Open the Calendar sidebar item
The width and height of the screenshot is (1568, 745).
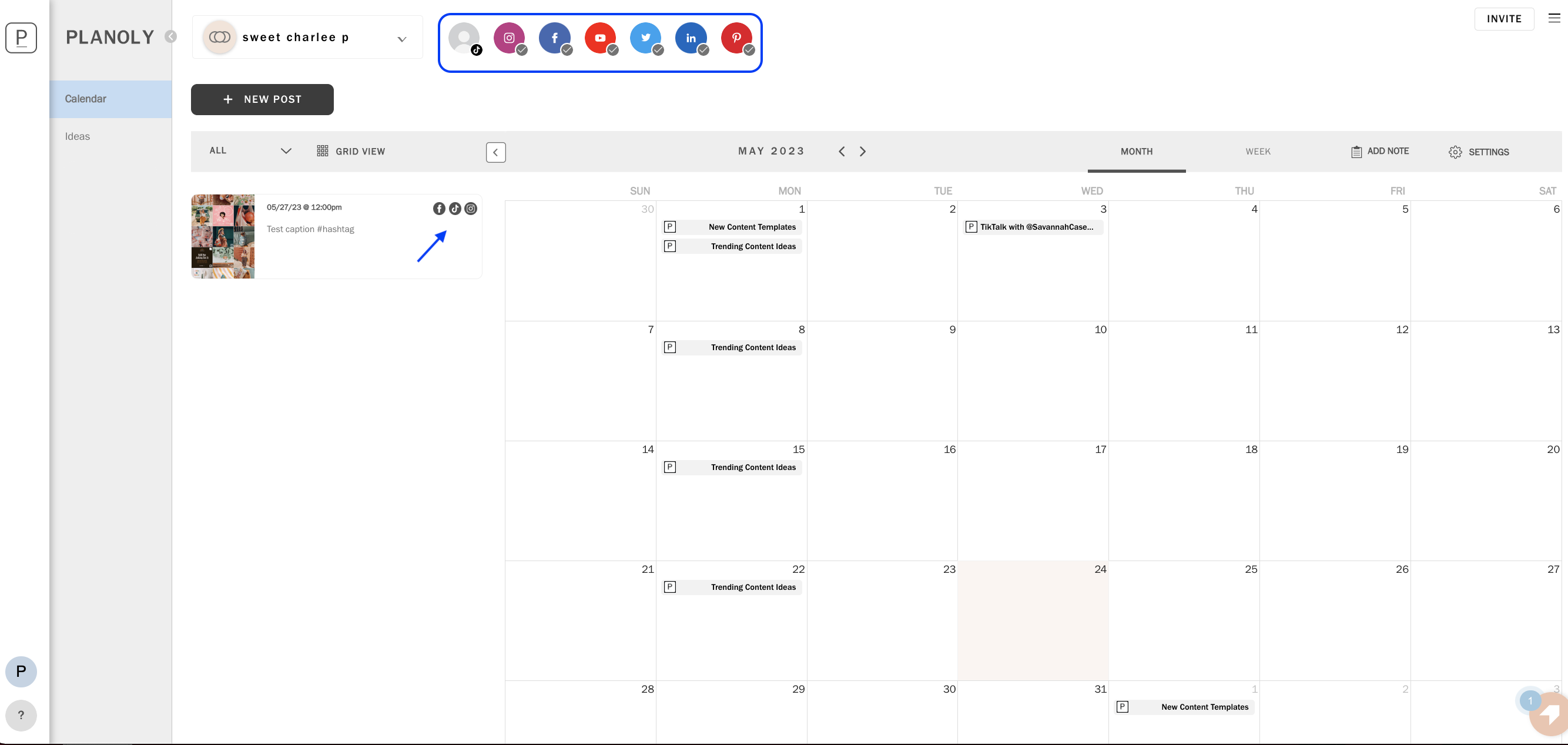click(x=110, y=99)
